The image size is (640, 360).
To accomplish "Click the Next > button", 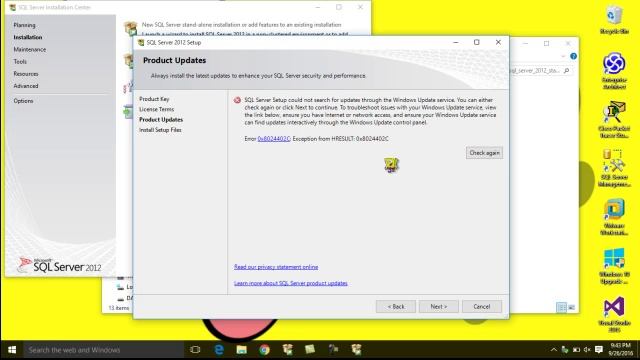I will [438, 307].
